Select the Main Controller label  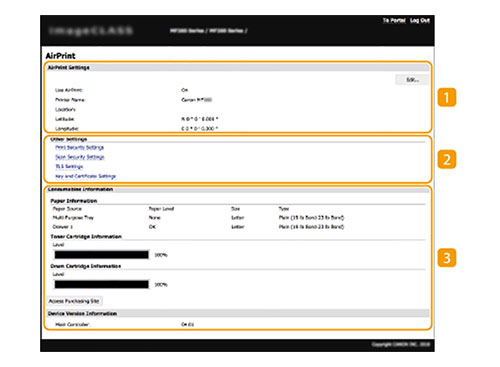click(72, 324)
